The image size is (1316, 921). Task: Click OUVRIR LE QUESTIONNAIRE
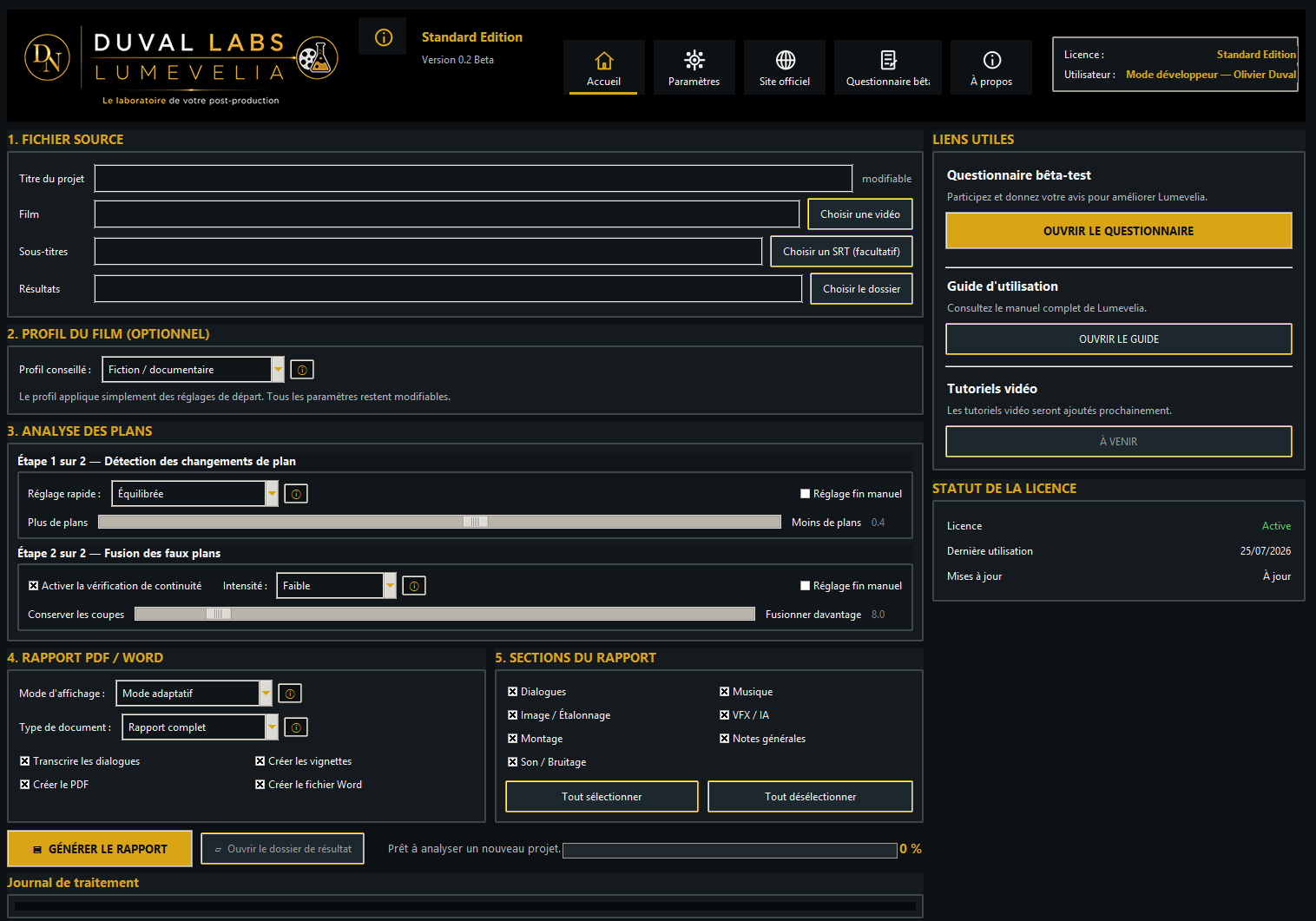[x=1119, y=231]
